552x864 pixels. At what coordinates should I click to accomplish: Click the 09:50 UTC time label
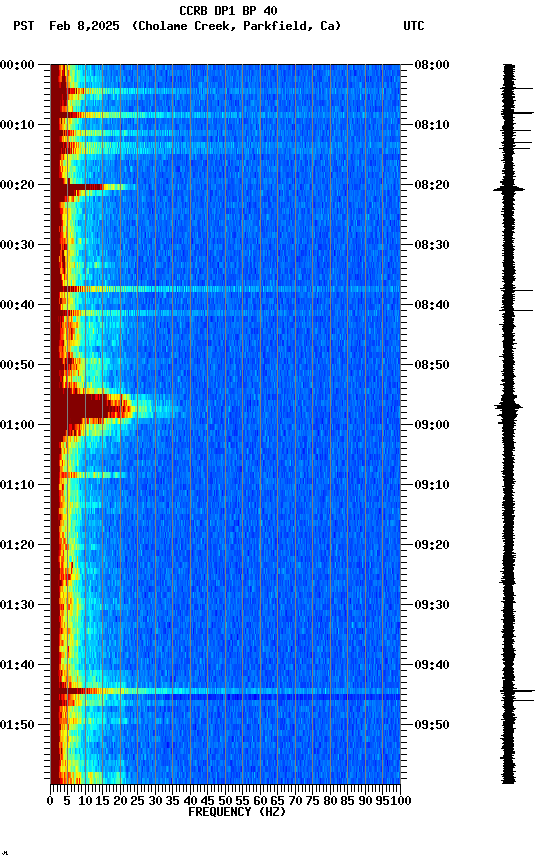tap(432, 725)
